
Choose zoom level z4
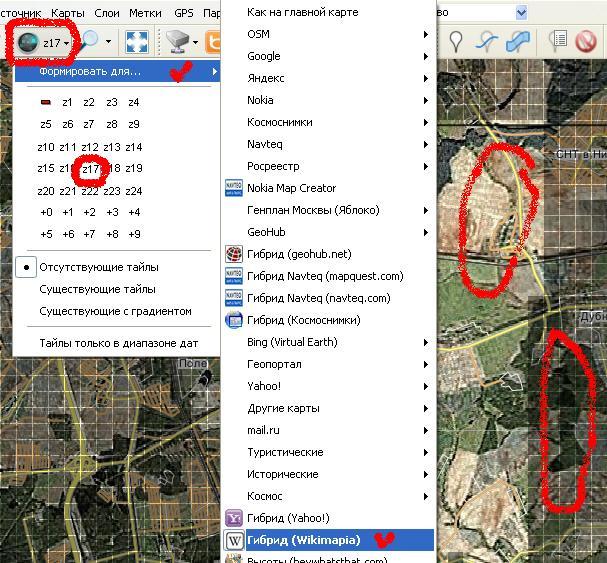[134, 102]
